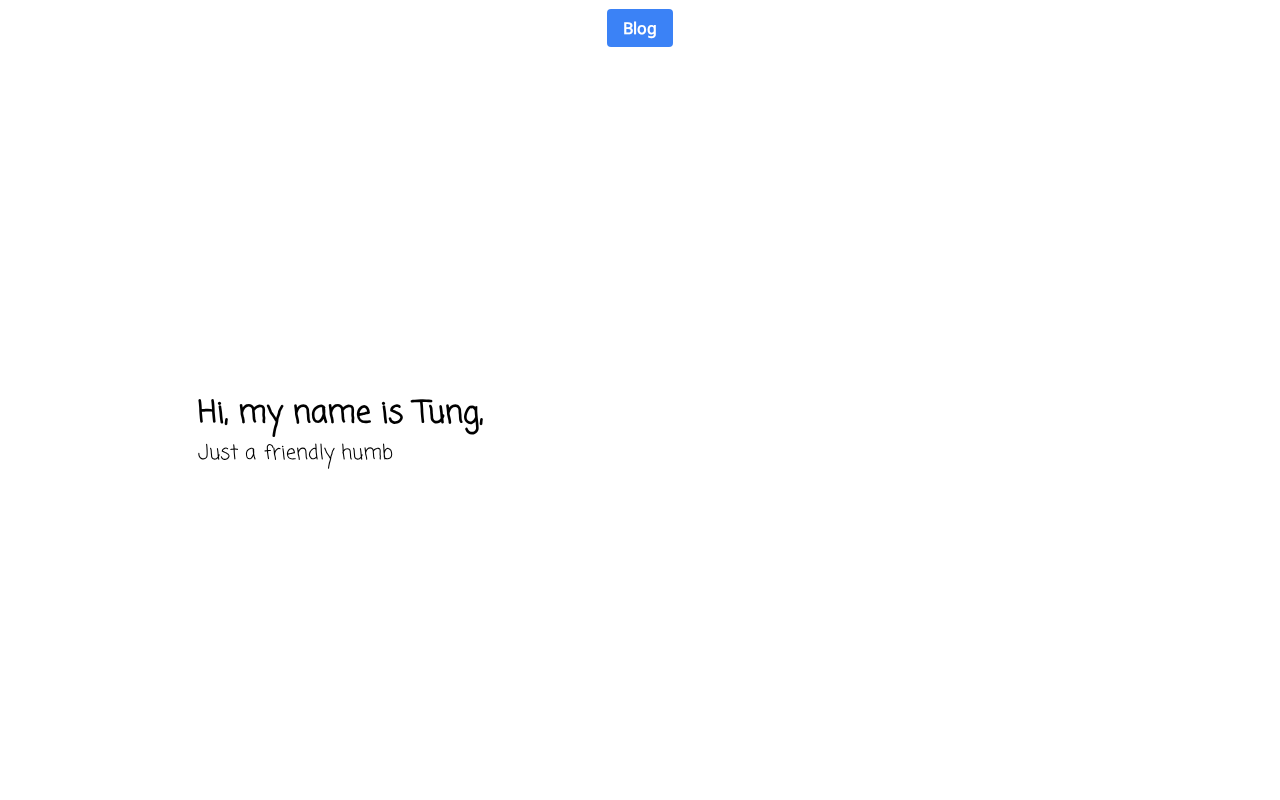Screen dimensions: 1280x800
Task: Click the "Just a friendly humb" subtitle text
Action: 295,453
